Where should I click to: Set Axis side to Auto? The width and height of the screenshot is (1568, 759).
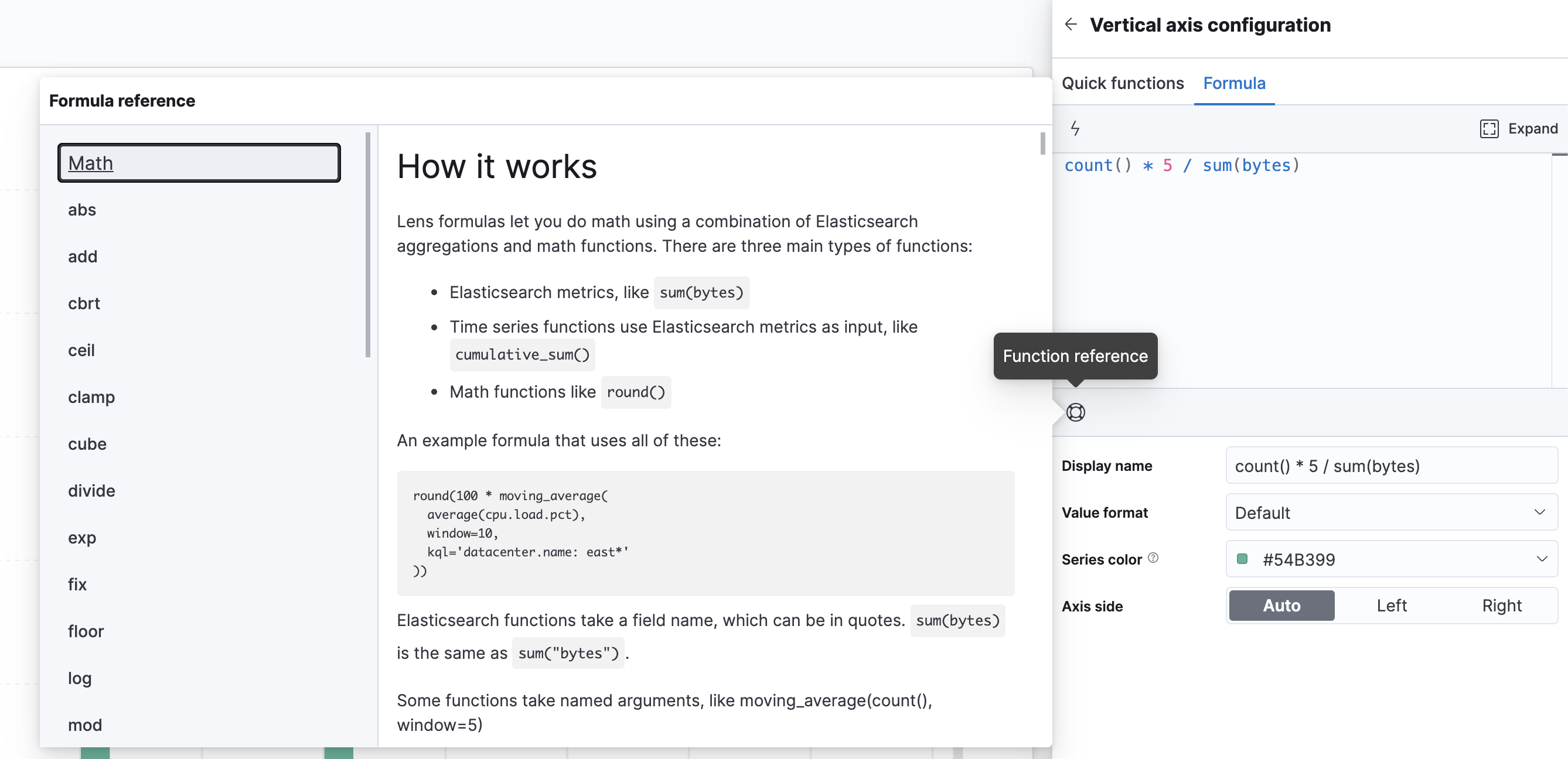point(1281,606)
